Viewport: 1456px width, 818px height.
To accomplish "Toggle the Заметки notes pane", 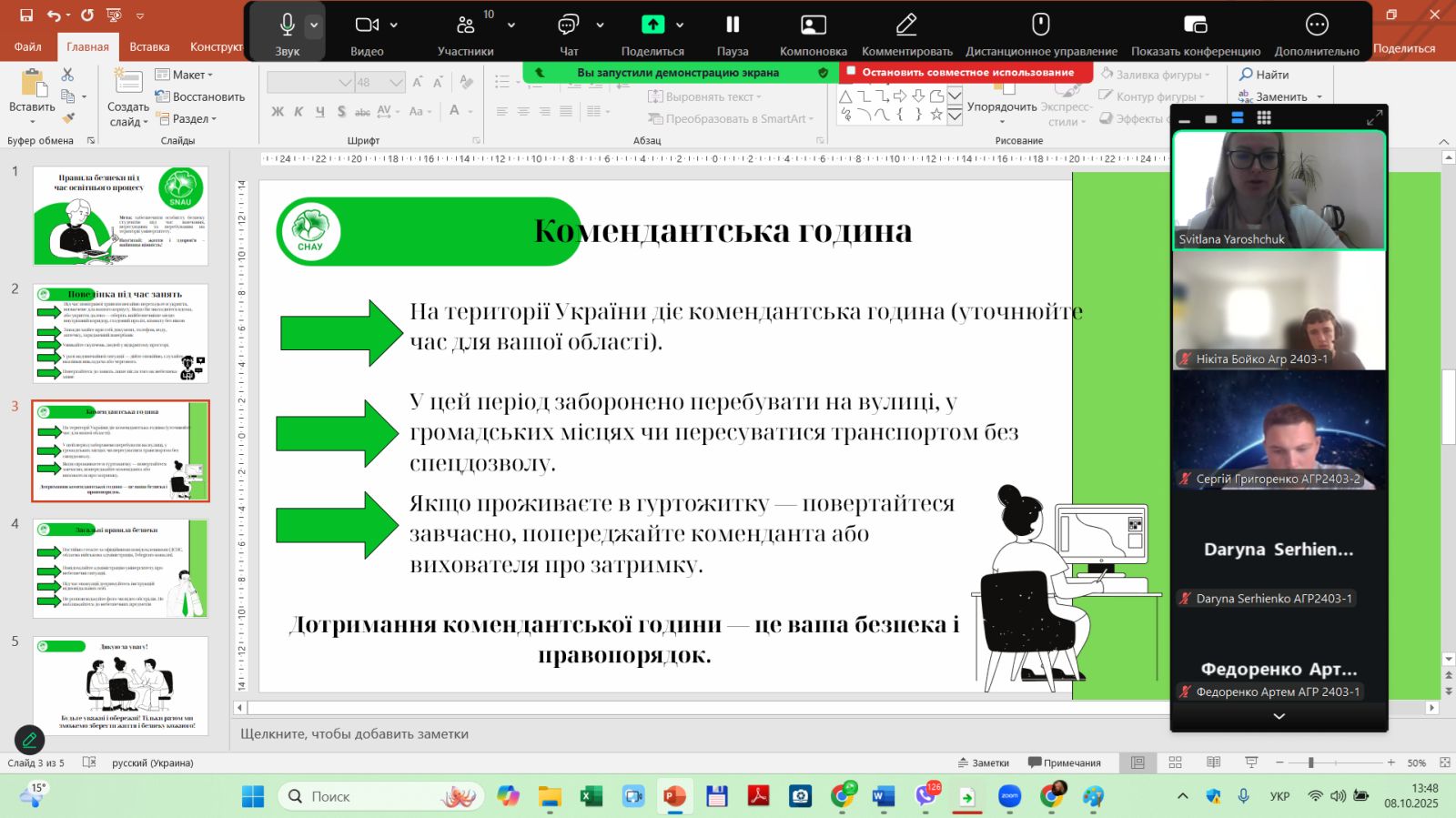I will point(984,762).
